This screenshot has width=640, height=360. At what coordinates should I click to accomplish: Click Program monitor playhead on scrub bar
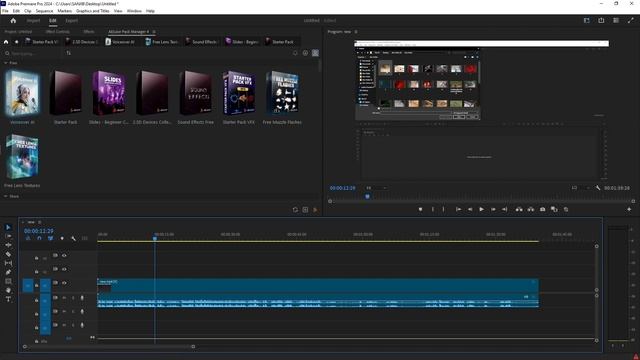coord(367,197)
